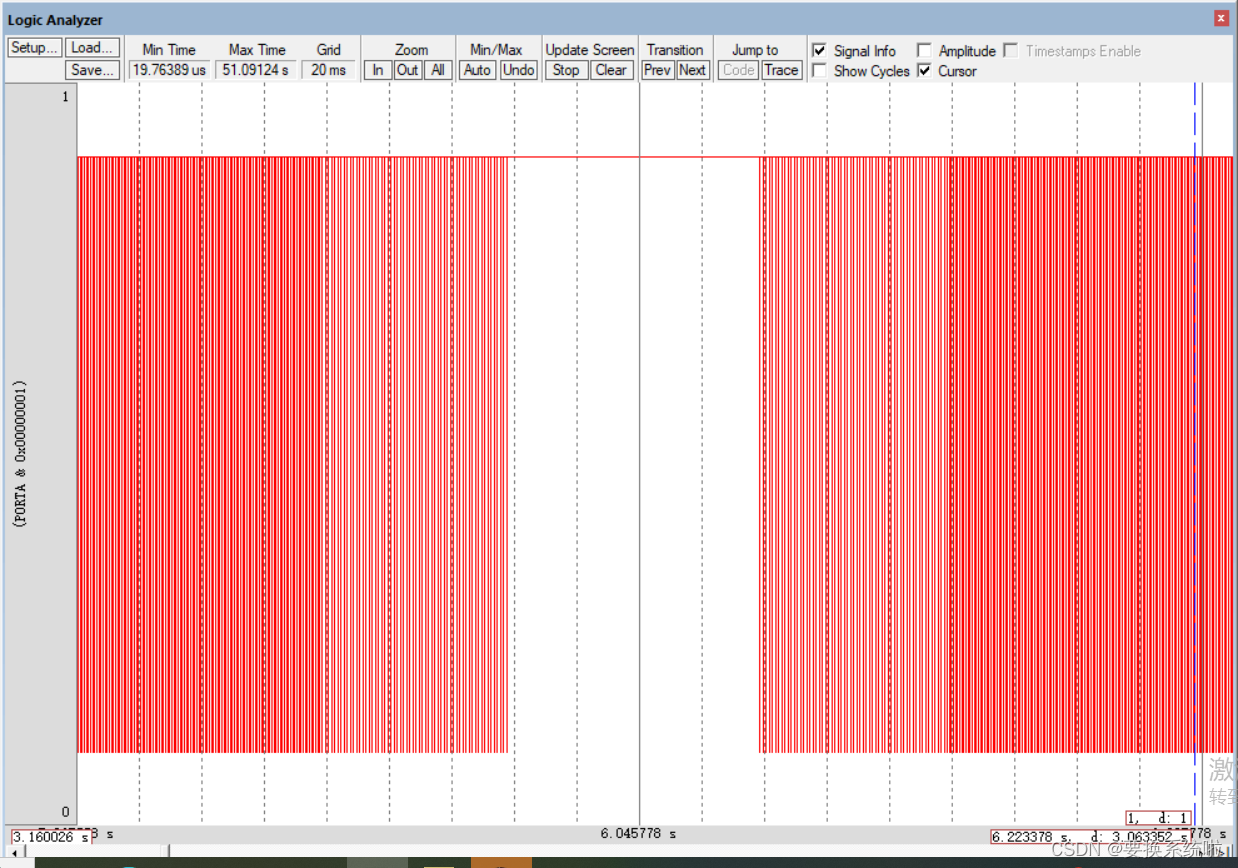Click the horizontal scrollbar left arrow
This screenshot has height=868, width=1238.
tap(15, 852)
